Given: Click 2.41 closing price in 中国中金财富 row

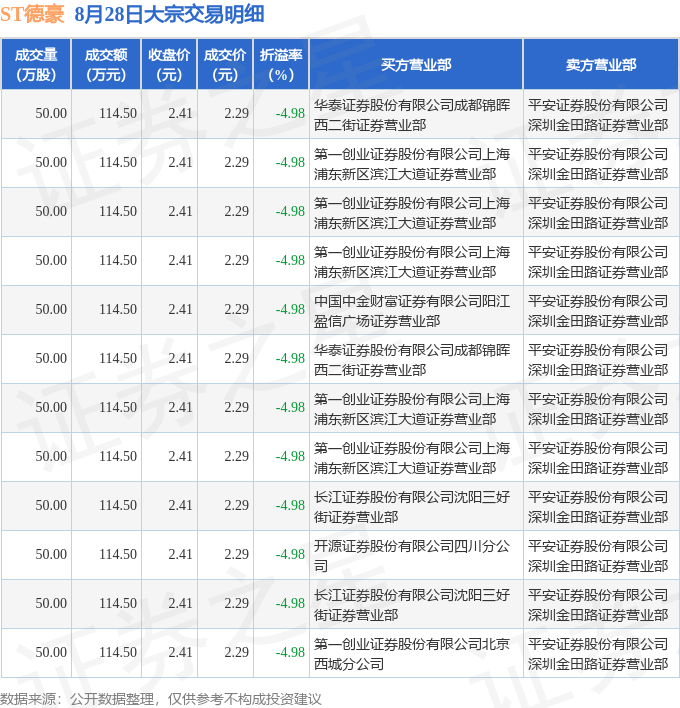Looking at the screenshot, I should [x=180, y=309].
